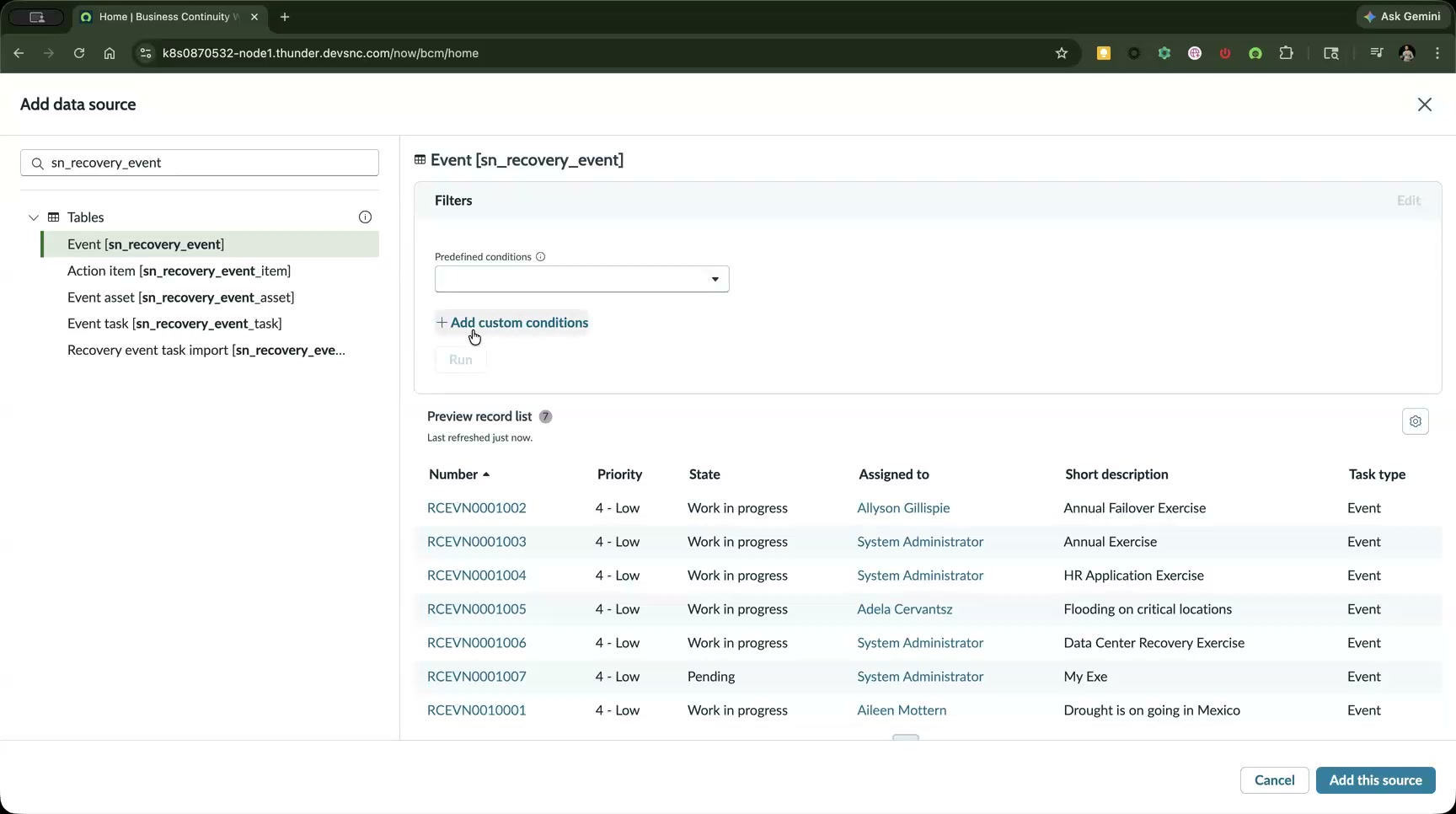Click the Priority column header

click(x=619, y=474)
